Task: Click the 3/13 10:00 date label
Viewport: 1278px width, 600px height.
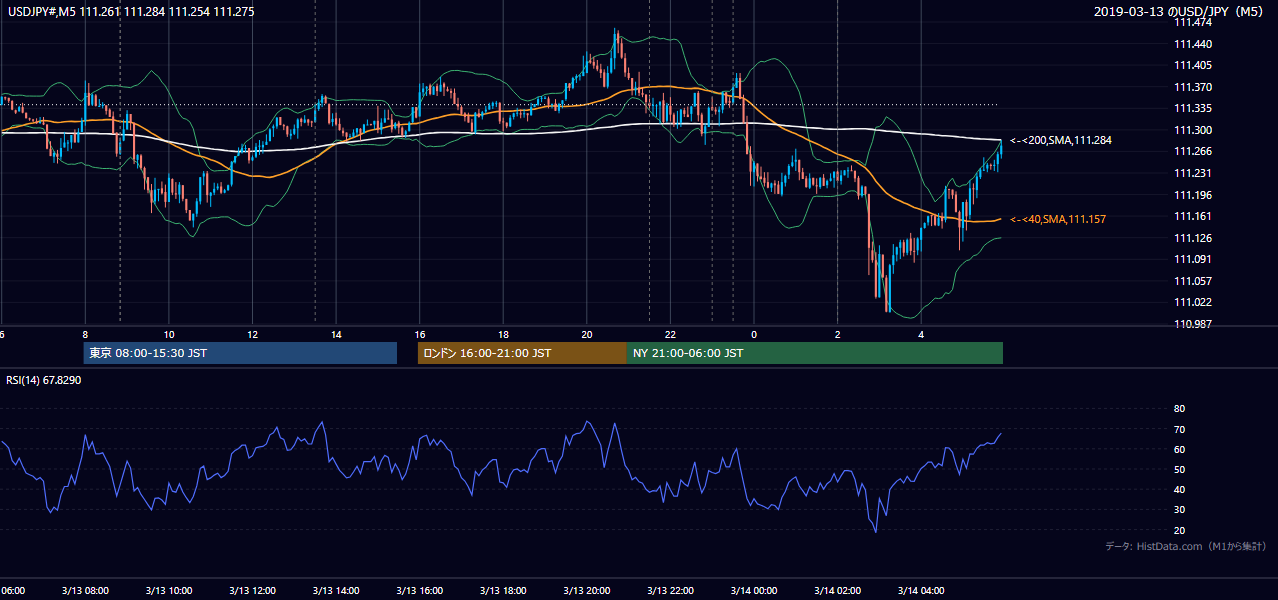Action: [x=168, y=590]
